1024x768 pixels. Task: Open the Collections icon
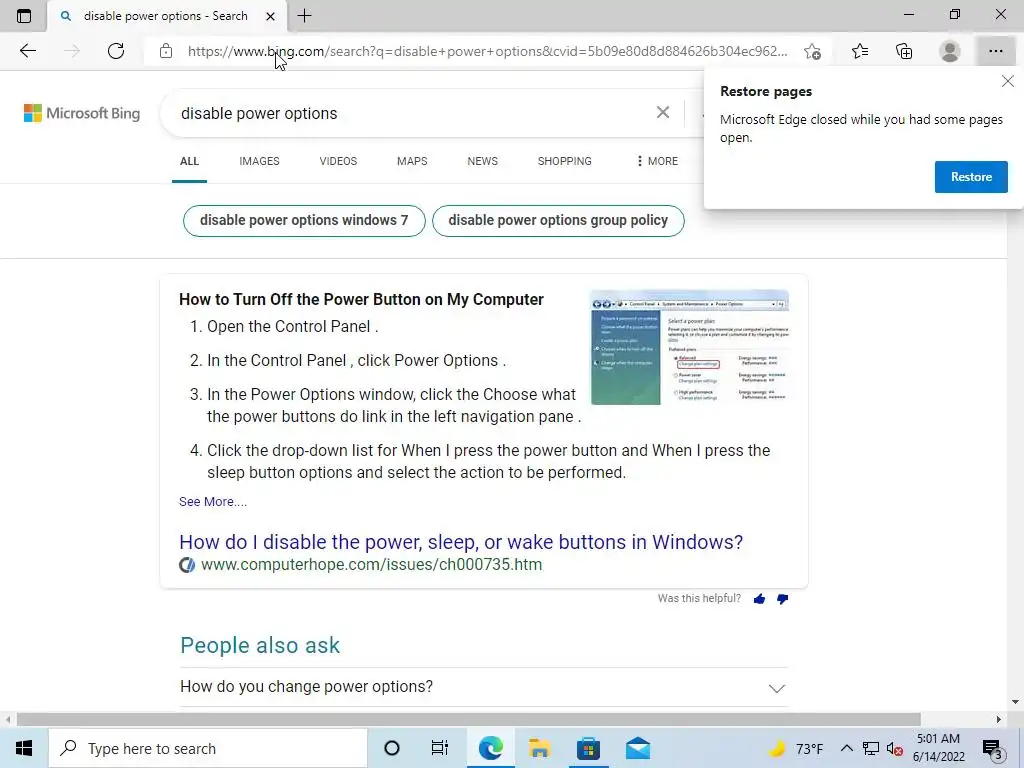[904, 51]
